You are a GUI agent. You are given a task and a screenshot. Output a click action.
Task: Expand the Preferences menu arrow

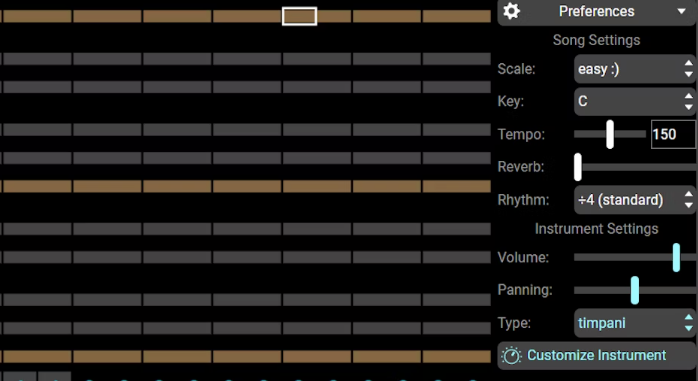(682, 11)
